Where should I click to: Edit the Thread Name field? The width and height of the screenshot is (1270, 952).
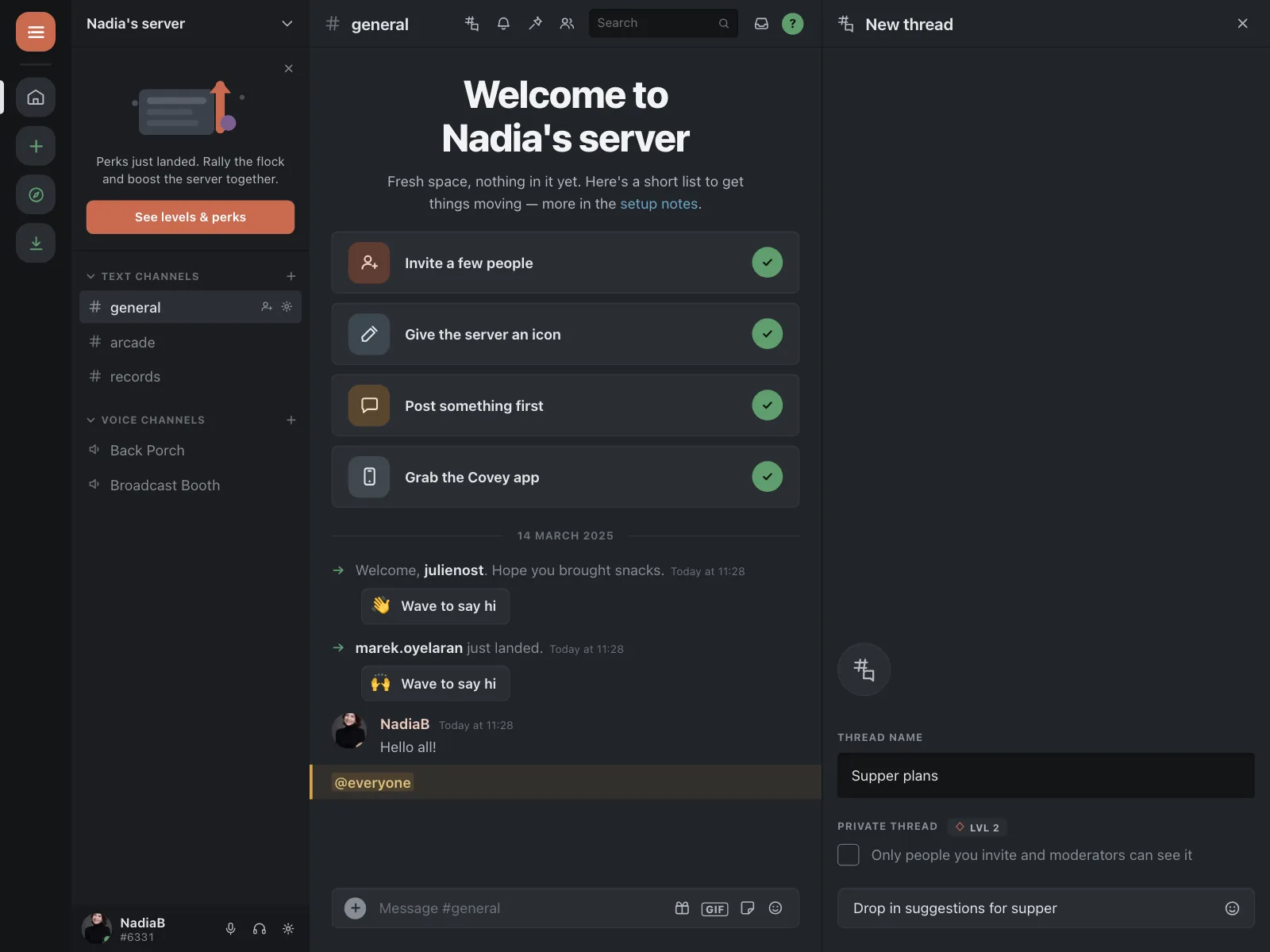pos(1046,776)
